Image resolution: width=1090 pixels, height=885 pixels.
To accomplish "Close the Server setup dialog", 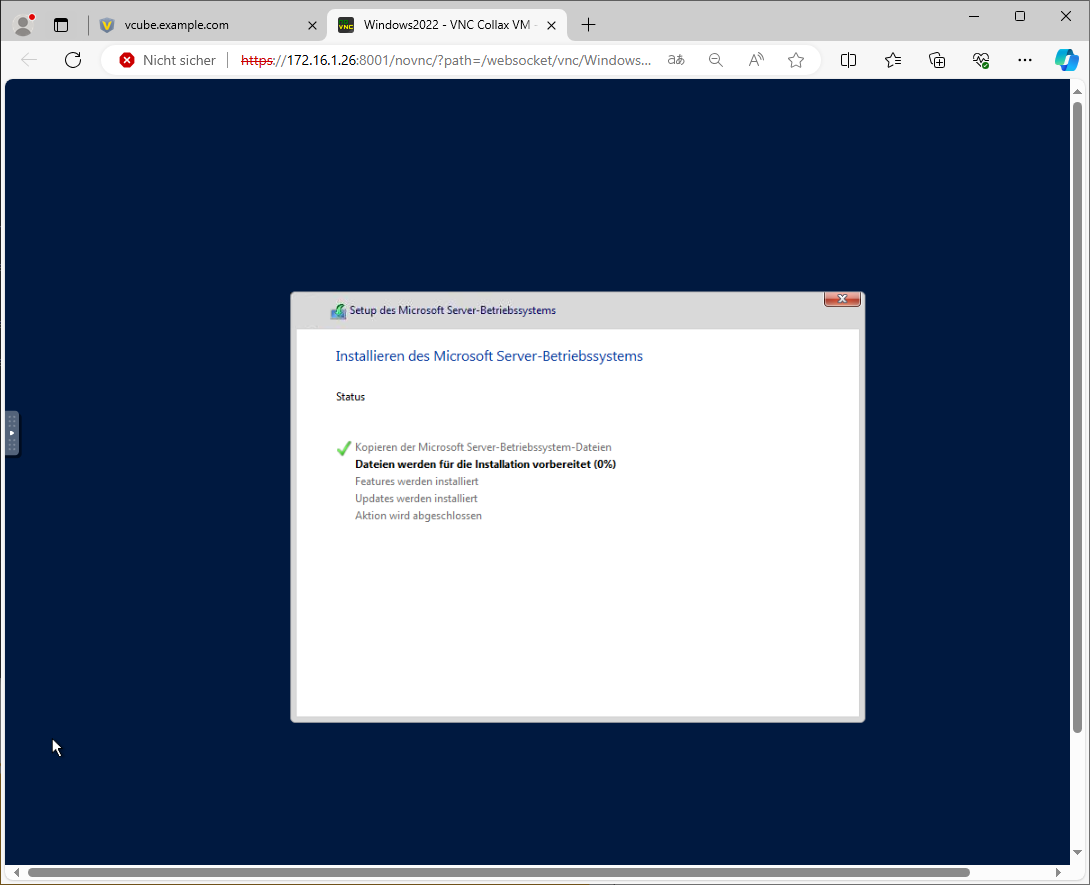I will coord(842,299).
